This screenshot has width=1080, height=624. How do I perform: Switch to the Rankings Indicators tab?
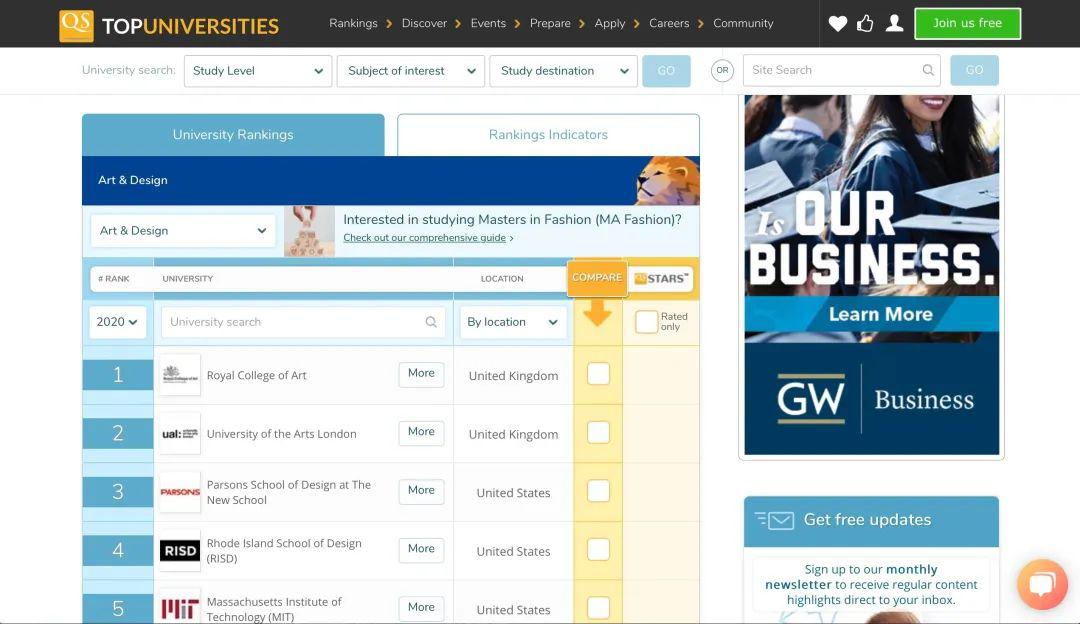tap(548, 135)
